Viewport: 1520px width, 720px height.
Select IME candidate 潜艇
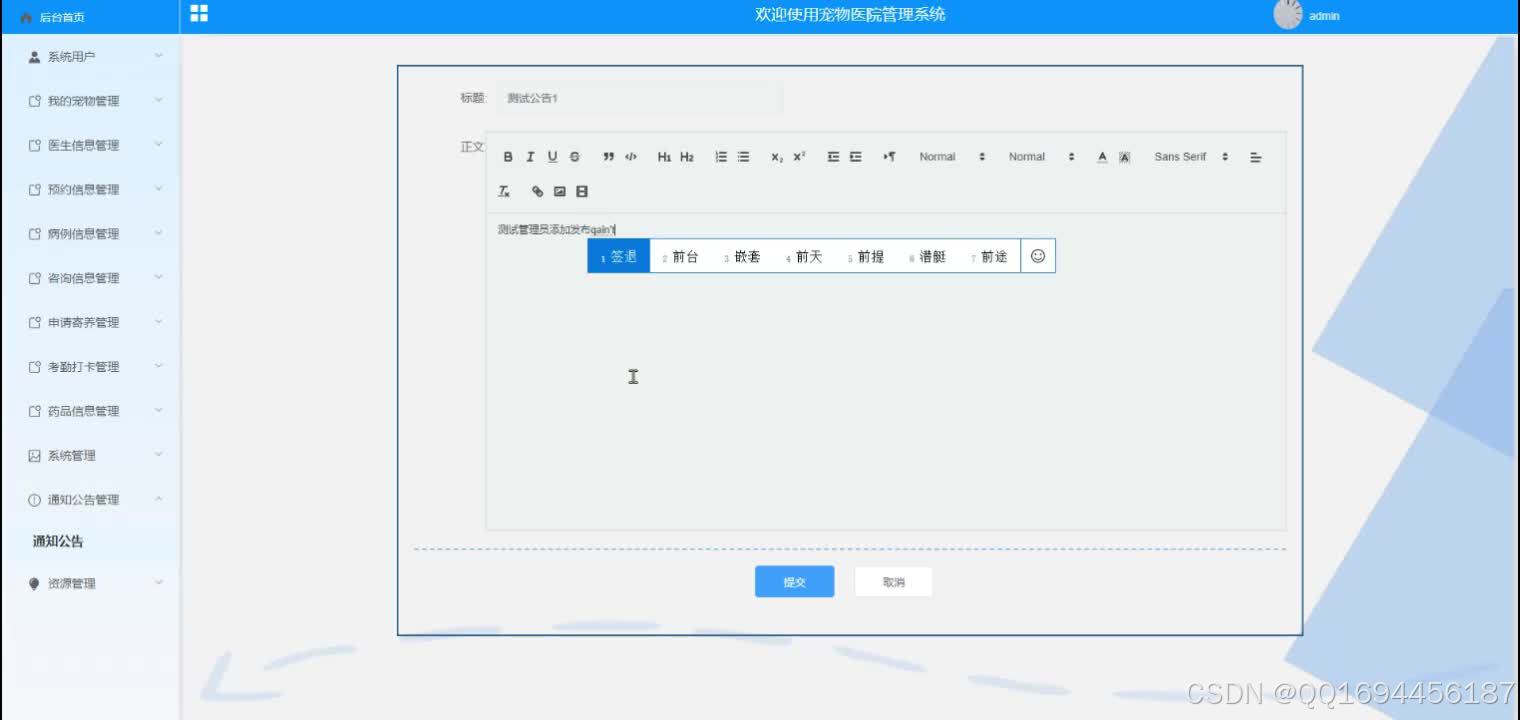point(928,257)
